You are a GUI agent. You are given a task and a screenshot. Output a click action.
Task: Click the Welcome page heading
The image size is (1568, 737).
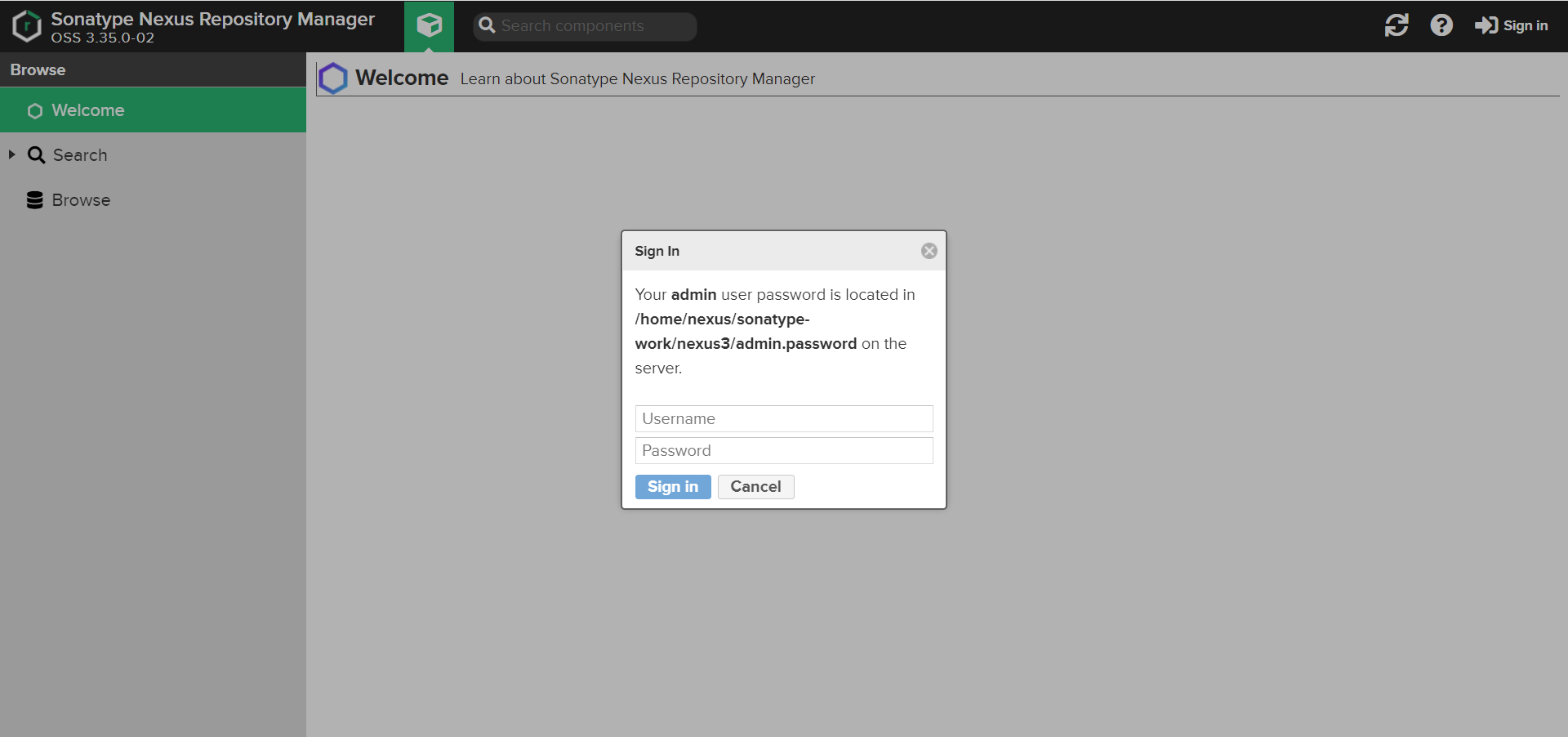(402, 78)
